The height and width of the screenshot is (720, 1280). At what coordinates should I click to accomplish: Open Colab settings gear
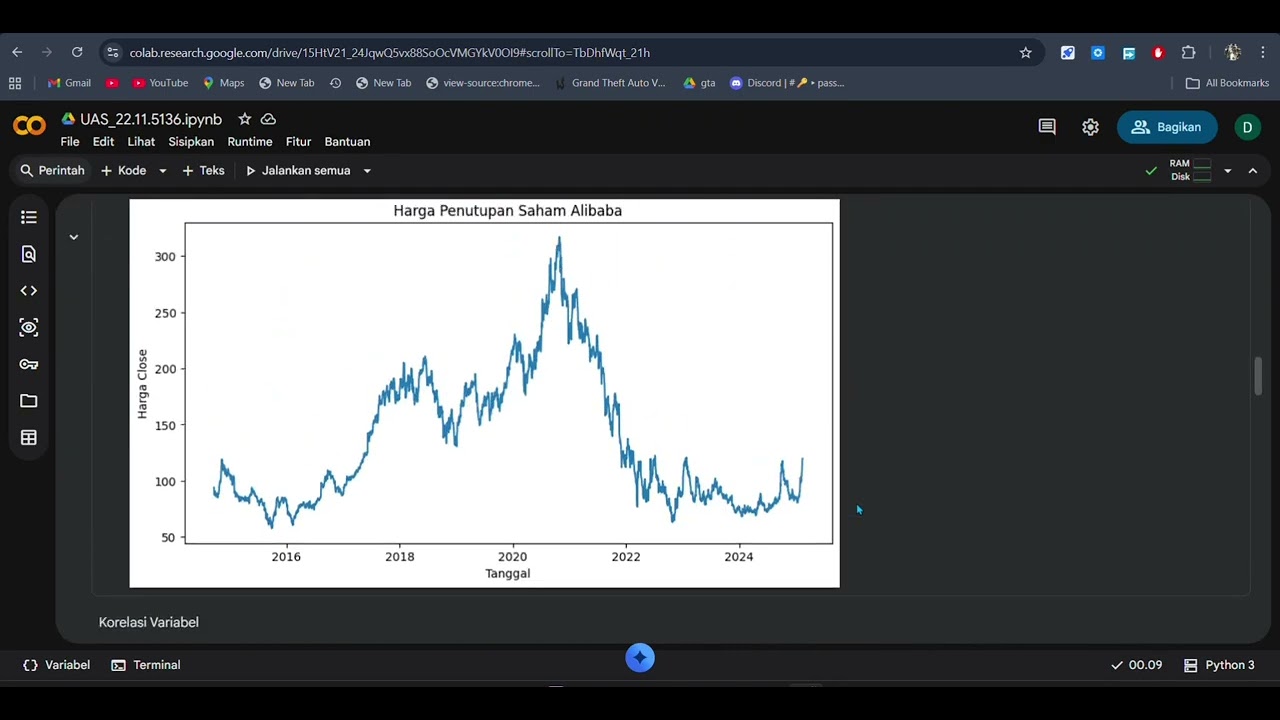[x=1090, y=127]
